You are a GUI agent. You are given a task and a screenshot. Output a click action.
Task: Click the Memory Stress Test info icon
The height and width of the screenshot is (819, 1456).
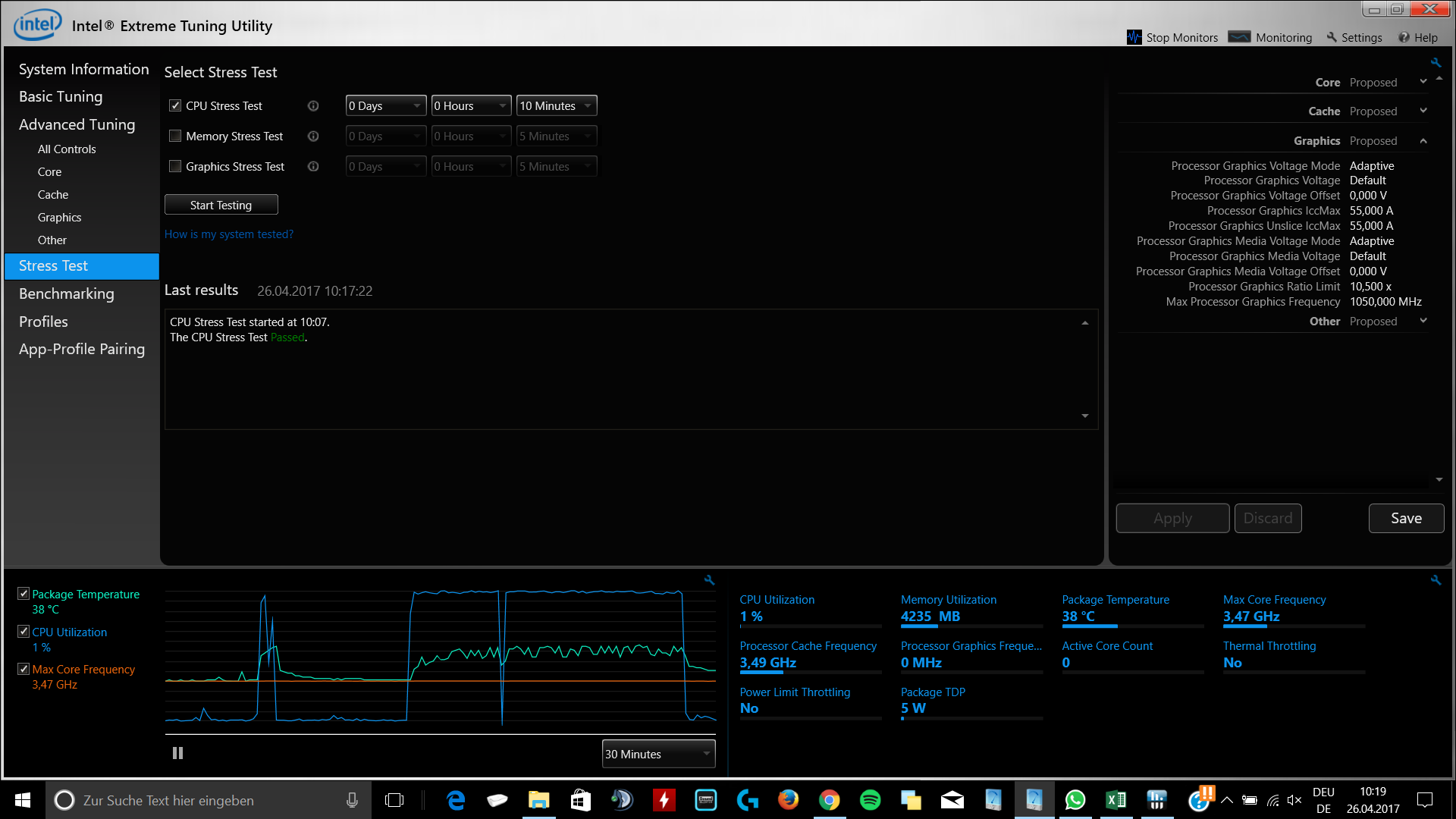(x=313, y=136)
